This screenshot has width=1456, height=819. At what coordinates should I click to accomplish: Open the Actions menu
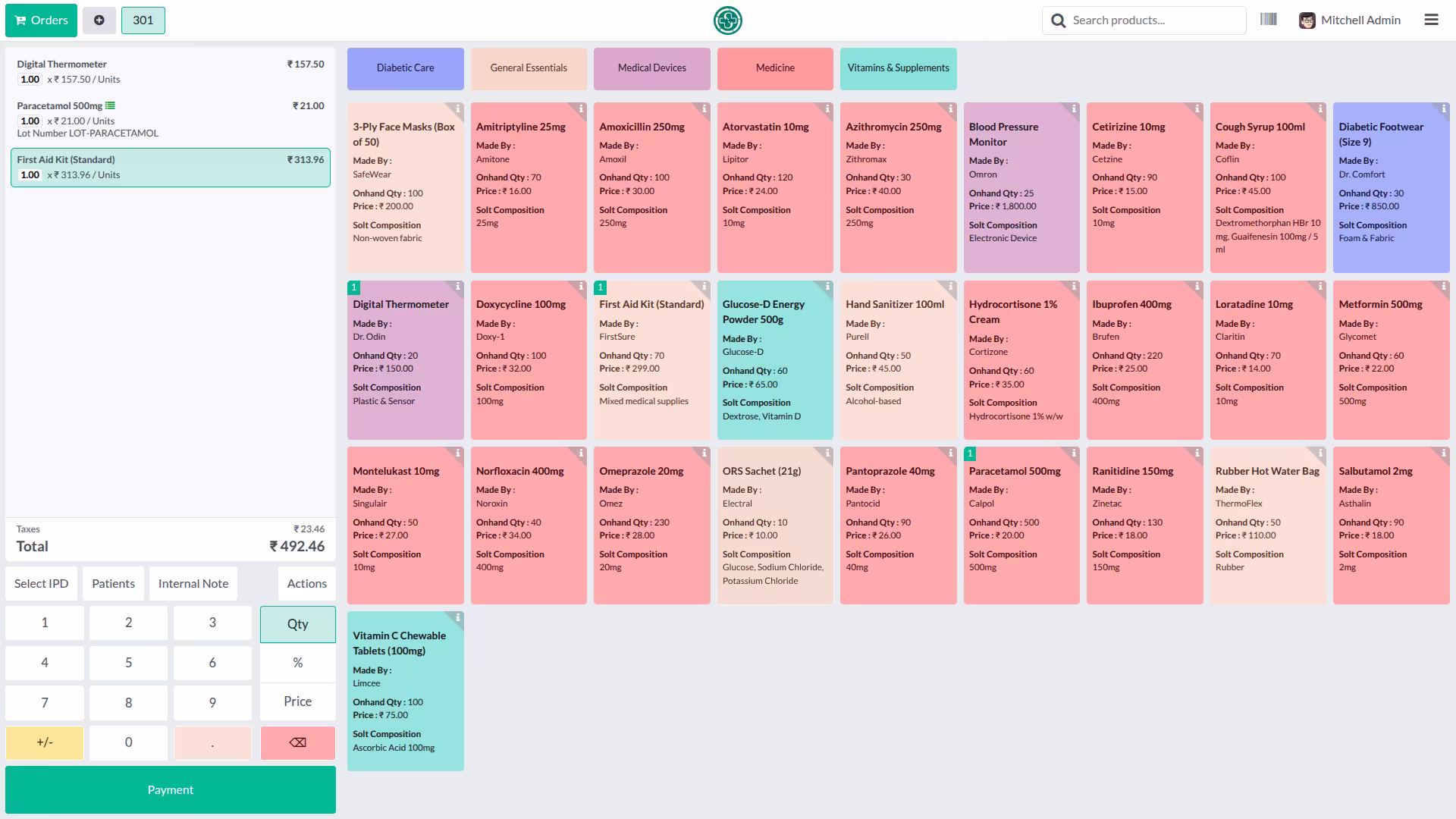pos(307,583)
